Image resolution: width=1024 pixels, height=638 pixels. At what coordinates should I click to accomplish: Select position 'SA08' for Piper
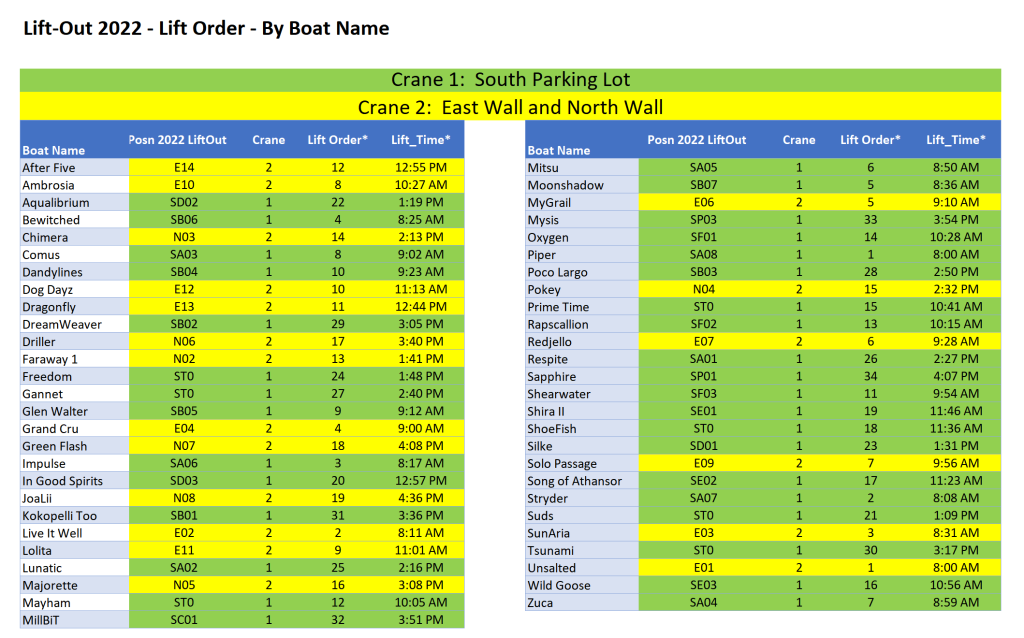(703, 255)
